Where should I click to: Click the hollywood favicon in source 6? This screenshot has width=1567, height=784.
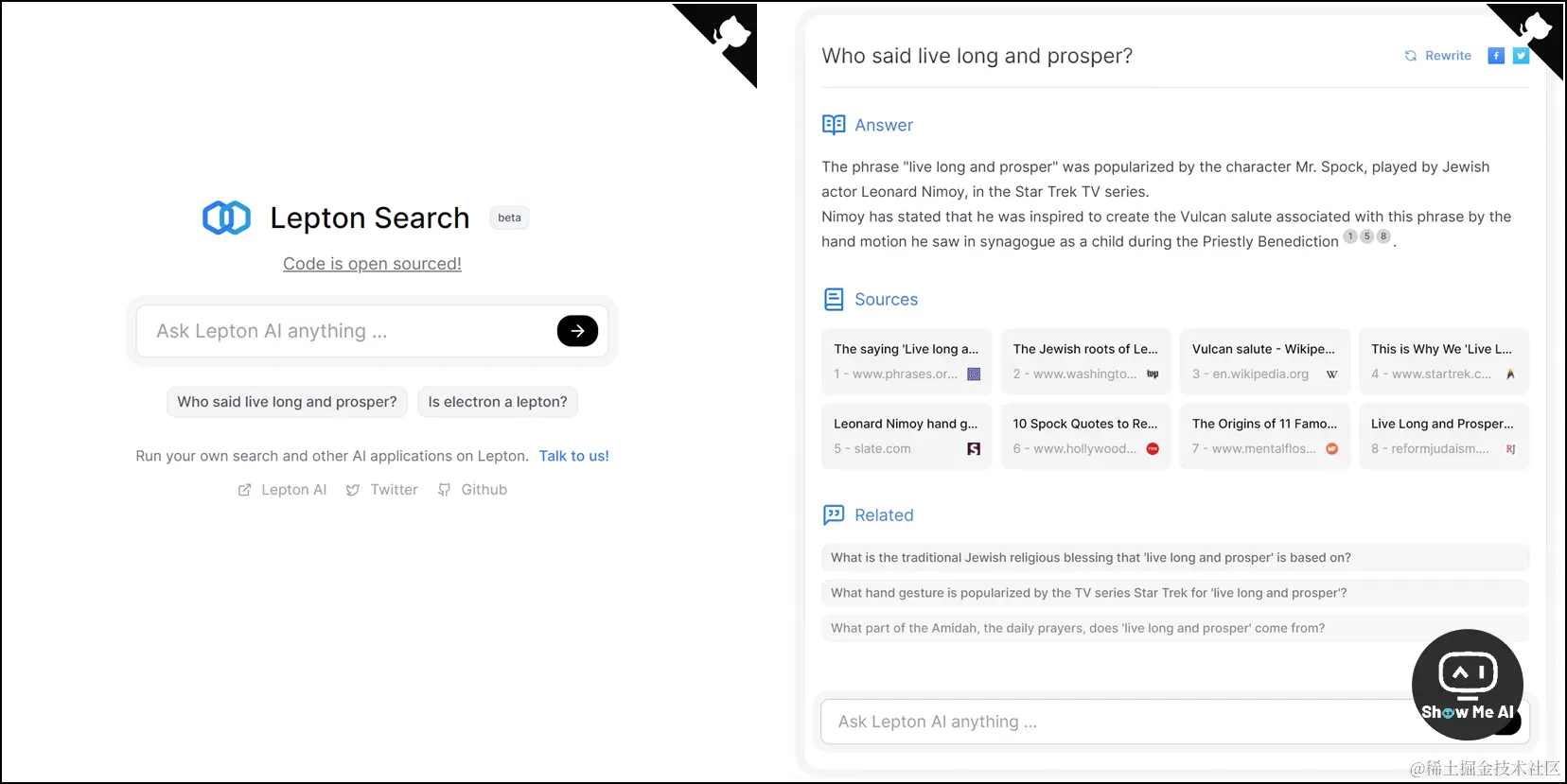pos(1153,449)
